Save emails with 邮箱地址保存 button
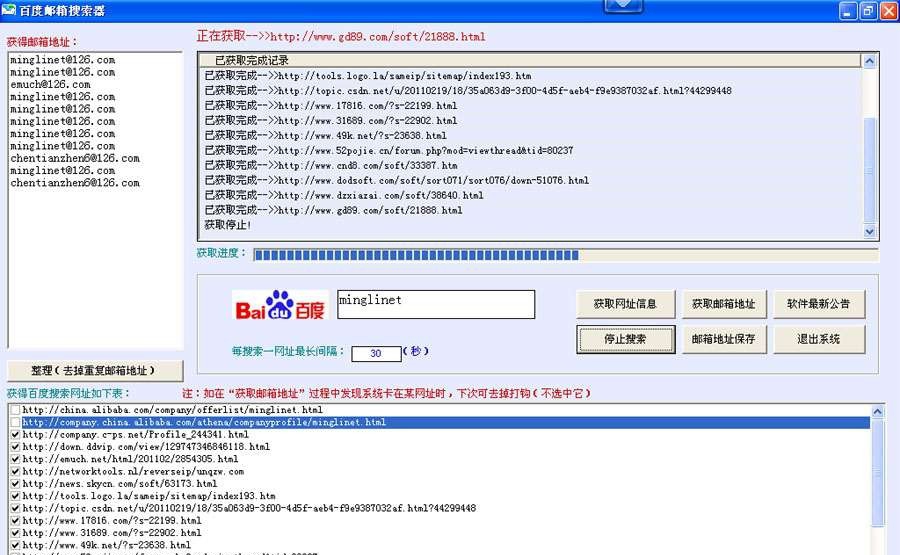Image resolution: width=900 pixels, height=555 pixels. [724, 339]
